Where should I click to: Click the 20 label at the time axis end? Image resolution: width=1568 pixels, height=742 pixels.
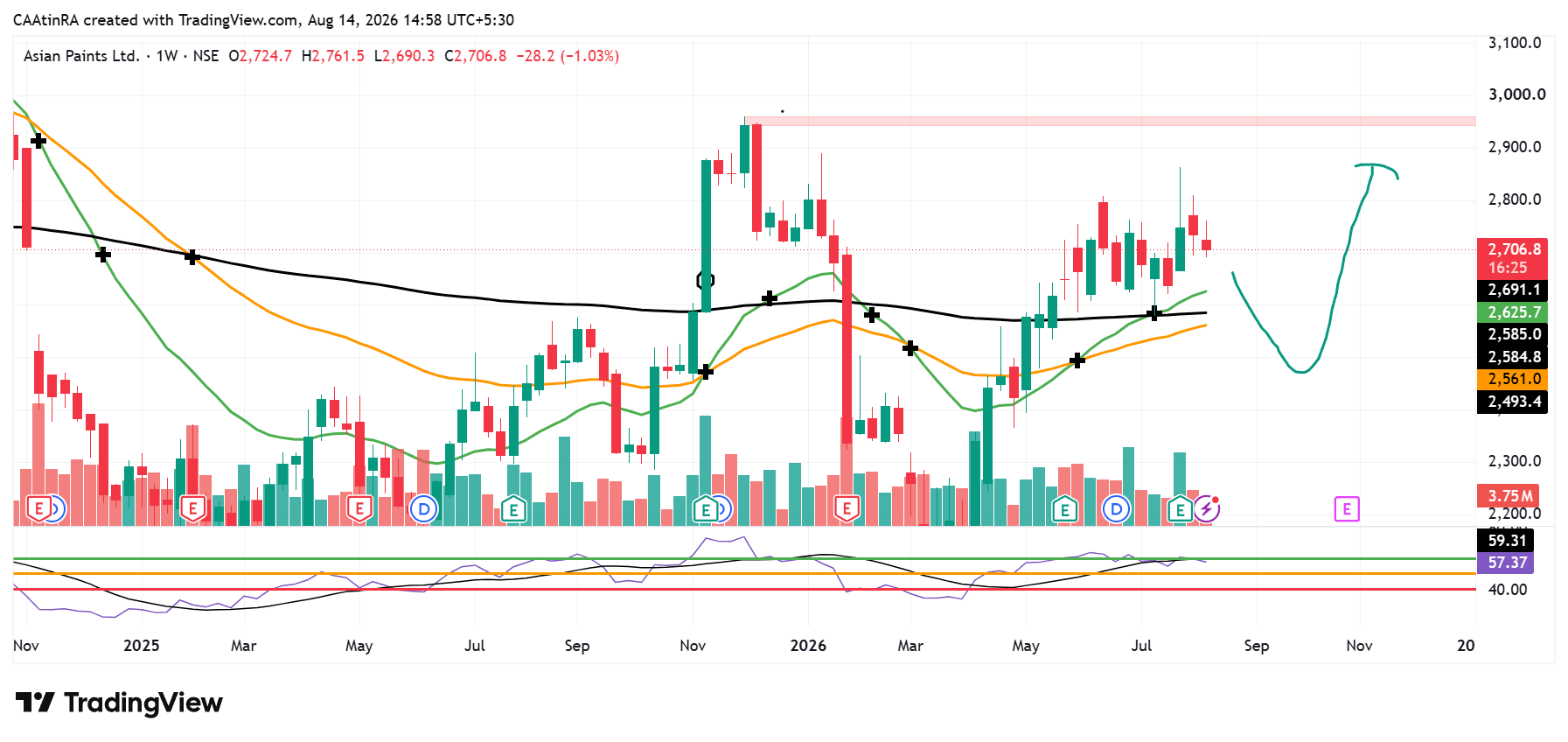[x=1466, y=646]
